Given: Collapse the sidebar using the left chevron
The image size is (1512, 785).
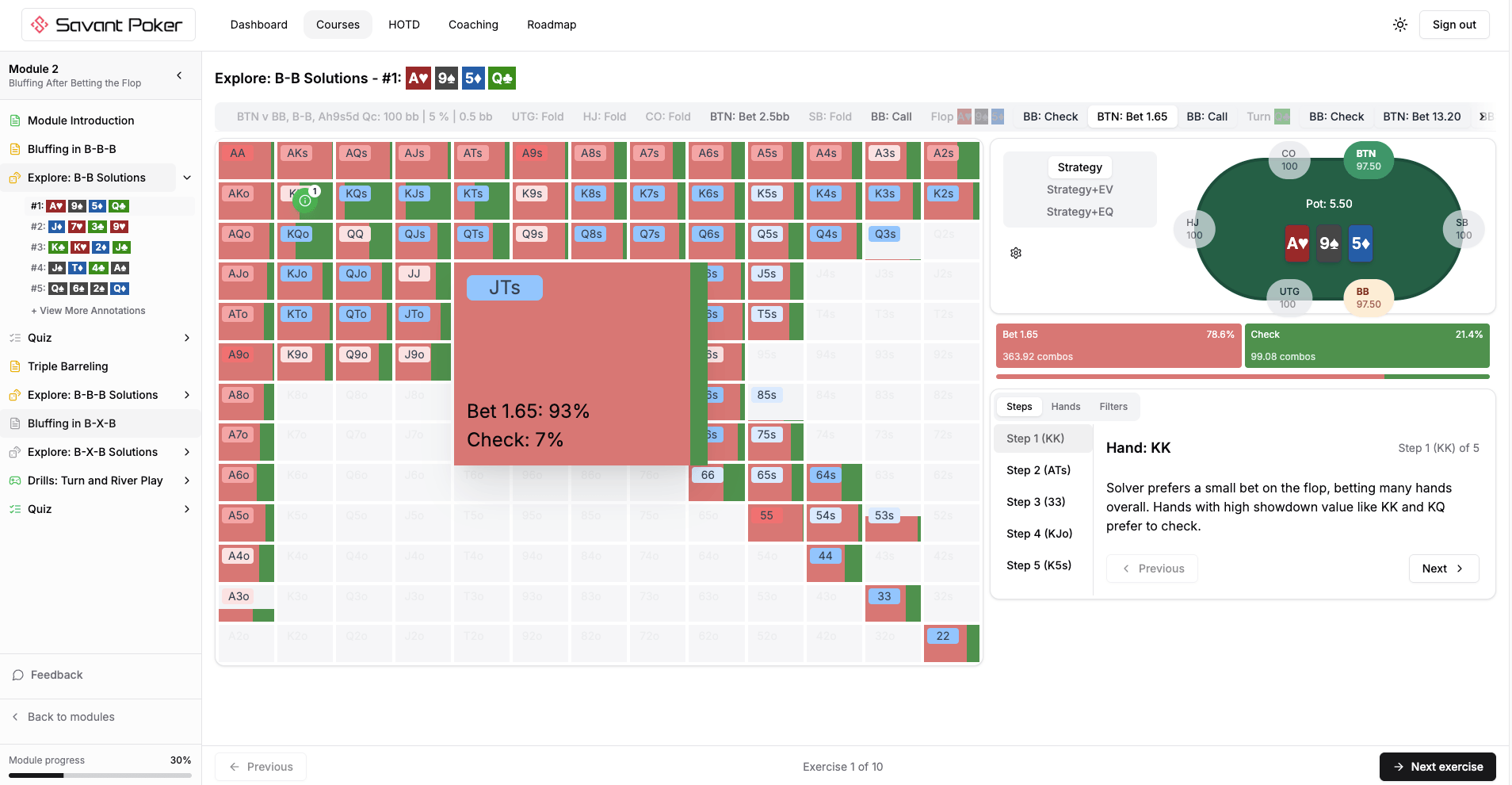Looking at the screenshot, I should coord(179,75).
